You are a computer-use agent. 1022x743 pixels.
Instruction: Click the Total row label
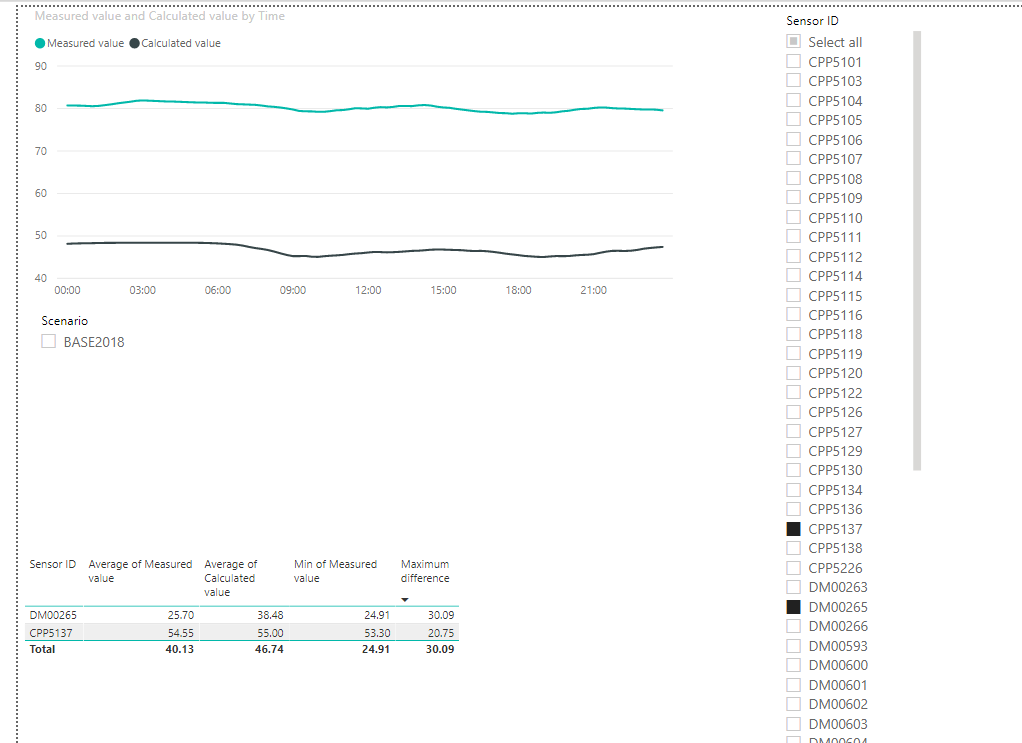tap(42, 649)
